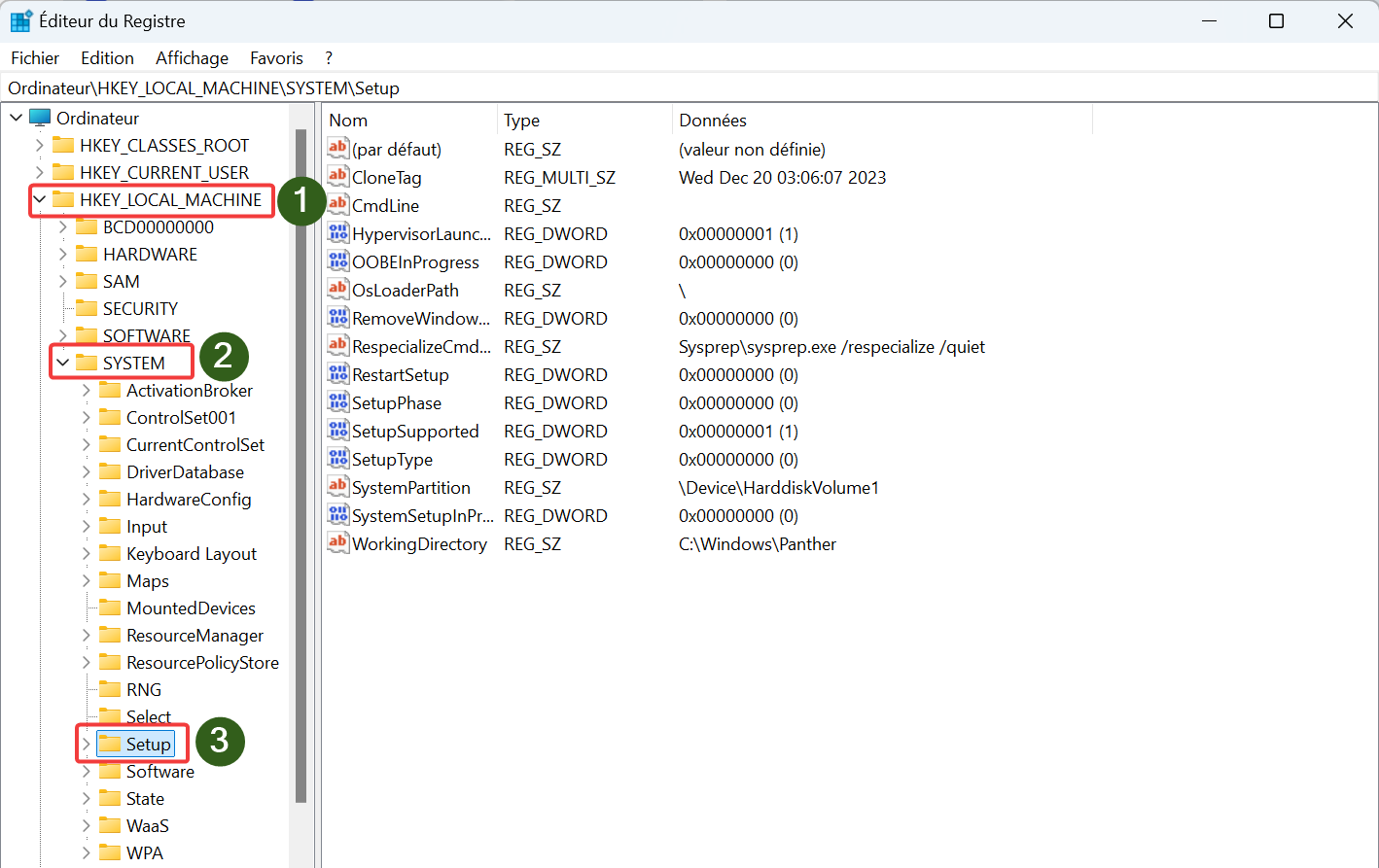1379x868 pixels.
Task: Sort values by the Données column header
Action: 882,121
